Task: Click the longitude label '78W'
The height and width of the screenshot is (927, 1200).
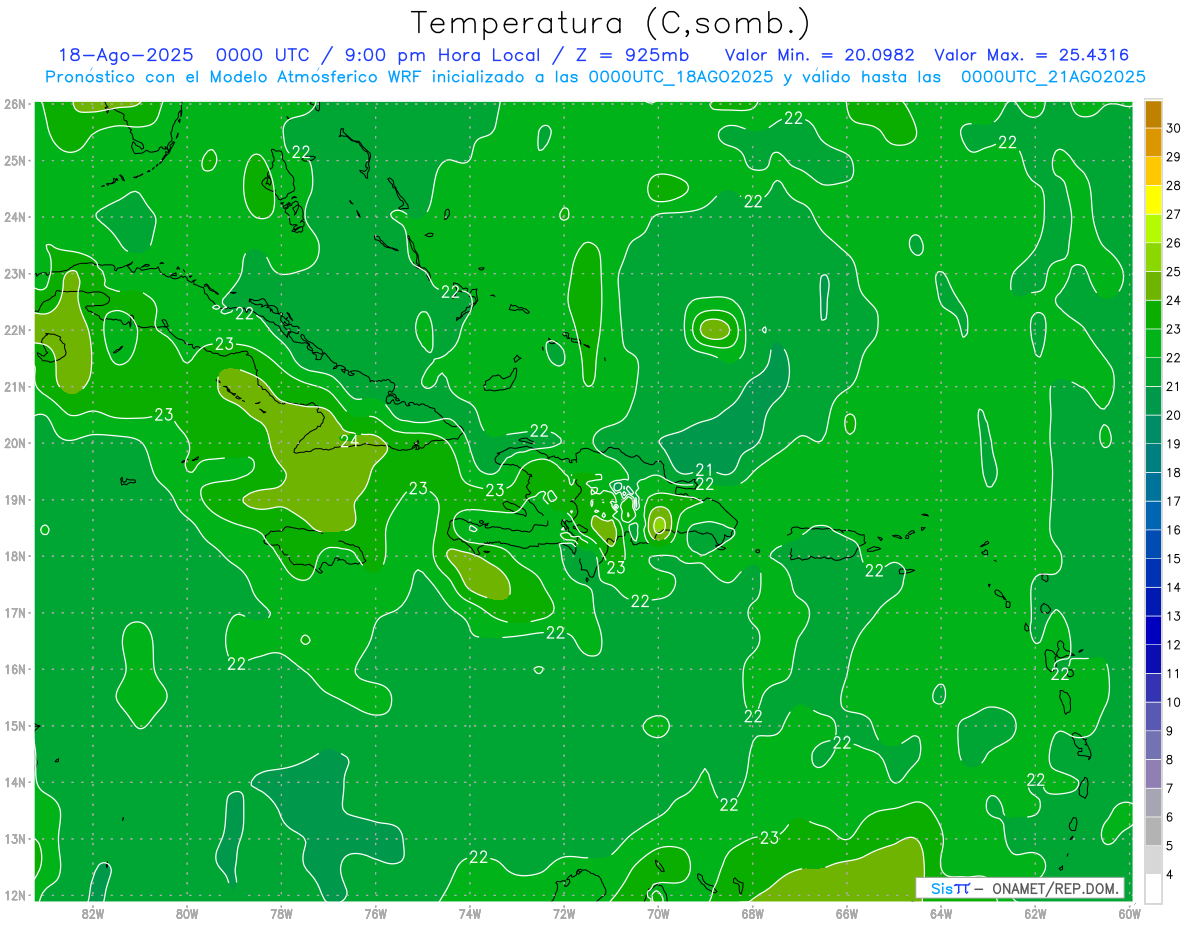Action: pyautogui.click(x=281, y=913)
